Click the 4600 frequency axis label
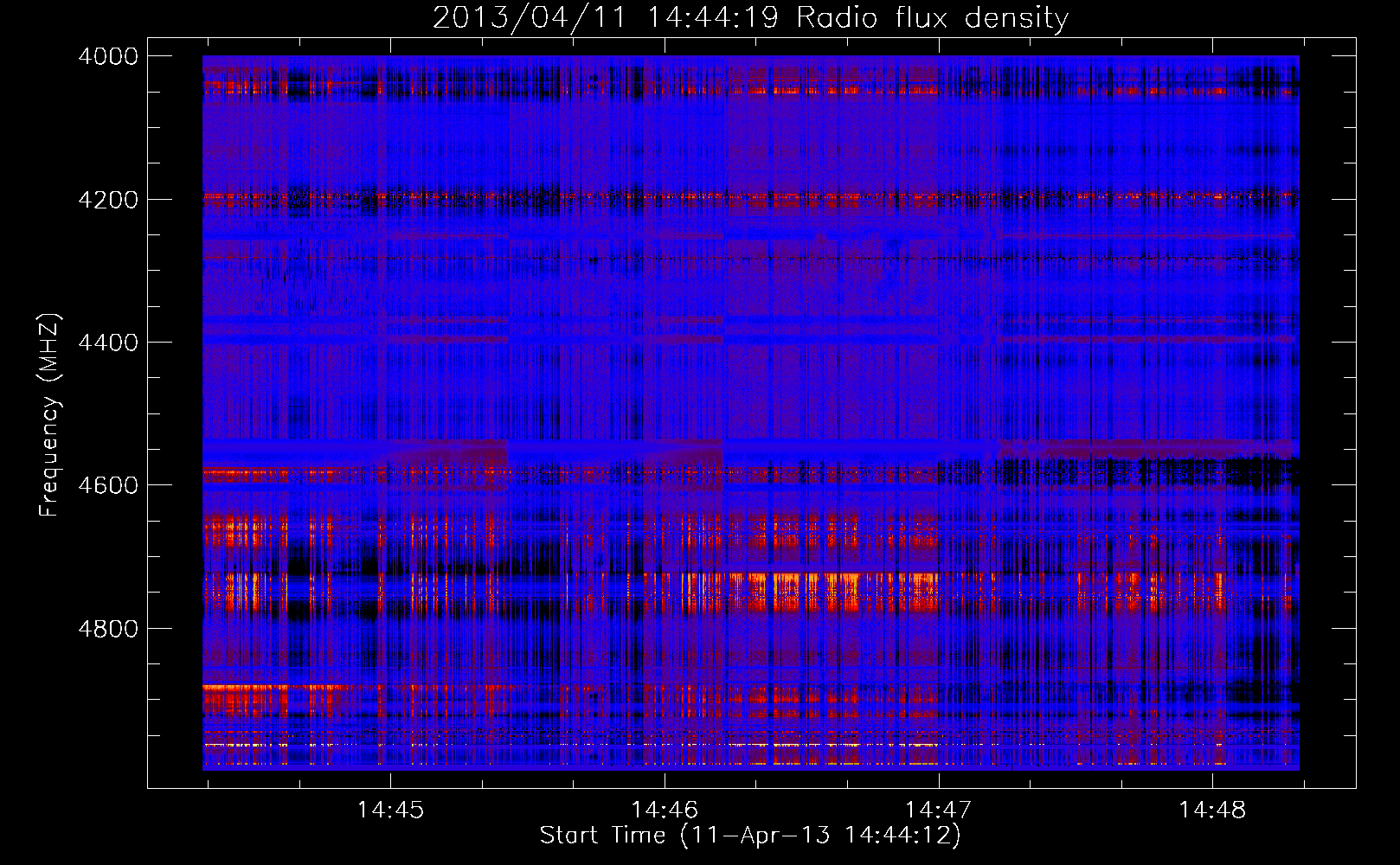Image resolution: width=1400 pixels, height=865 pixels. click(x=108, y=485)
